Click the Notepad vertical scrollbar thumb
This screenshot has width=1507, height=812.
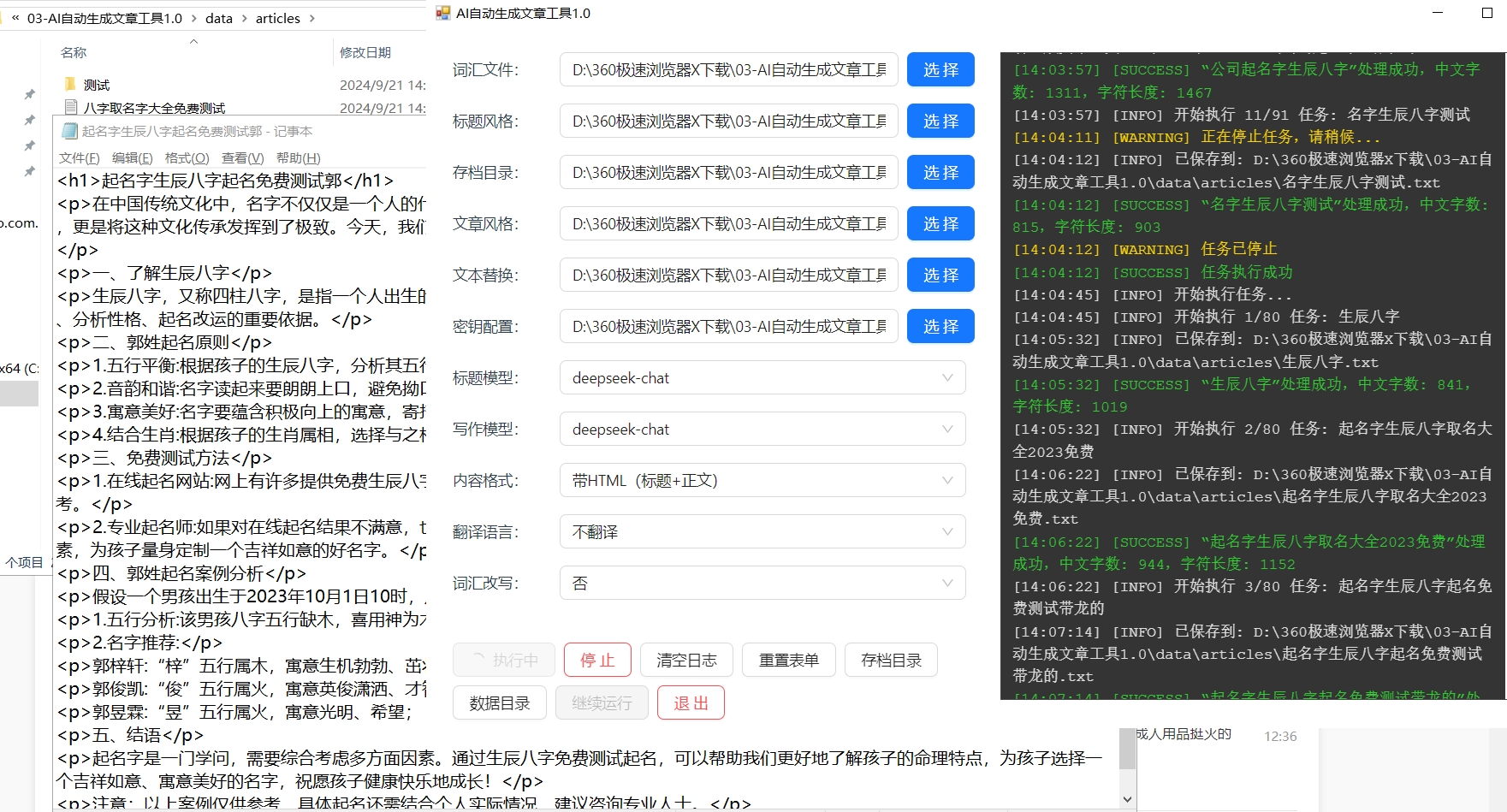coord(1127,750)
